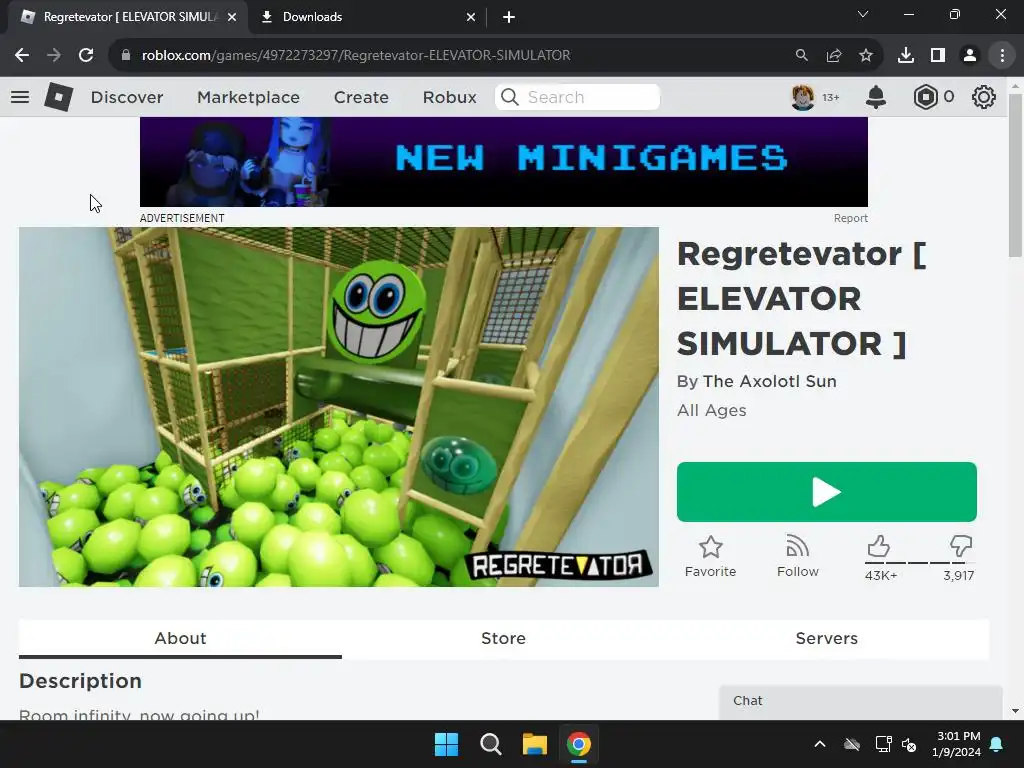
Task: Click the Description heading
Action: (80, 681)
